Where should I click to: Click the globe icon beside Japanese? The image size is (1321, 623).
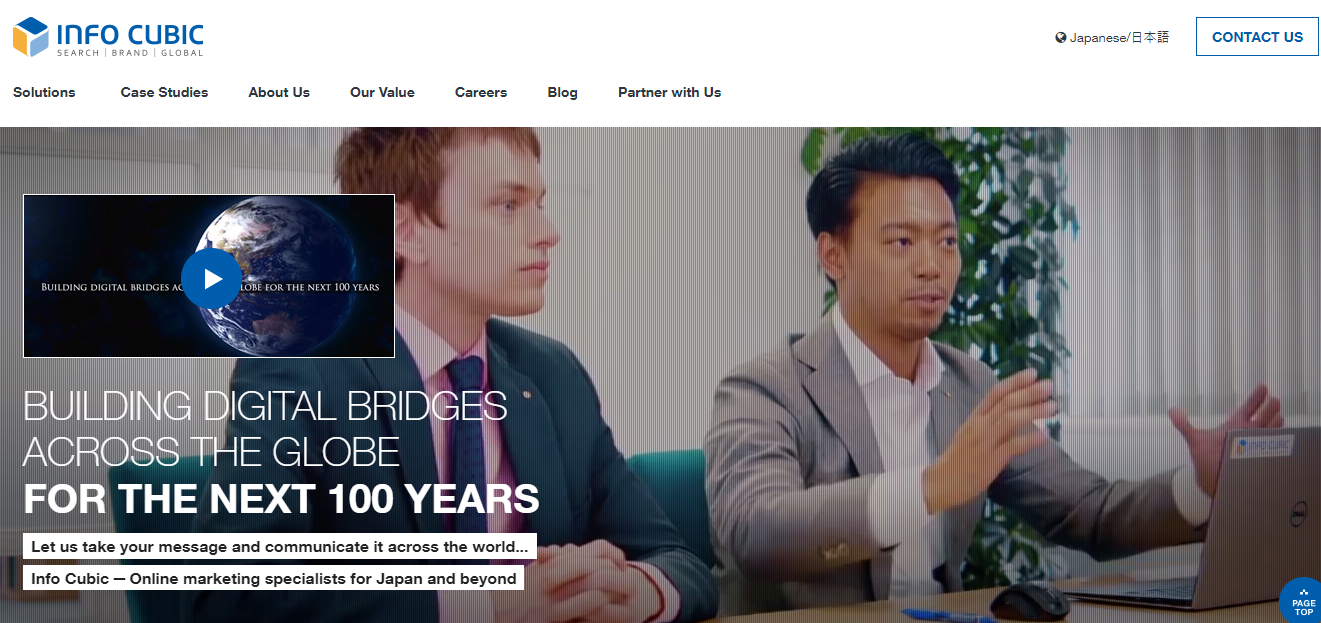click(x=1061, y=38)
